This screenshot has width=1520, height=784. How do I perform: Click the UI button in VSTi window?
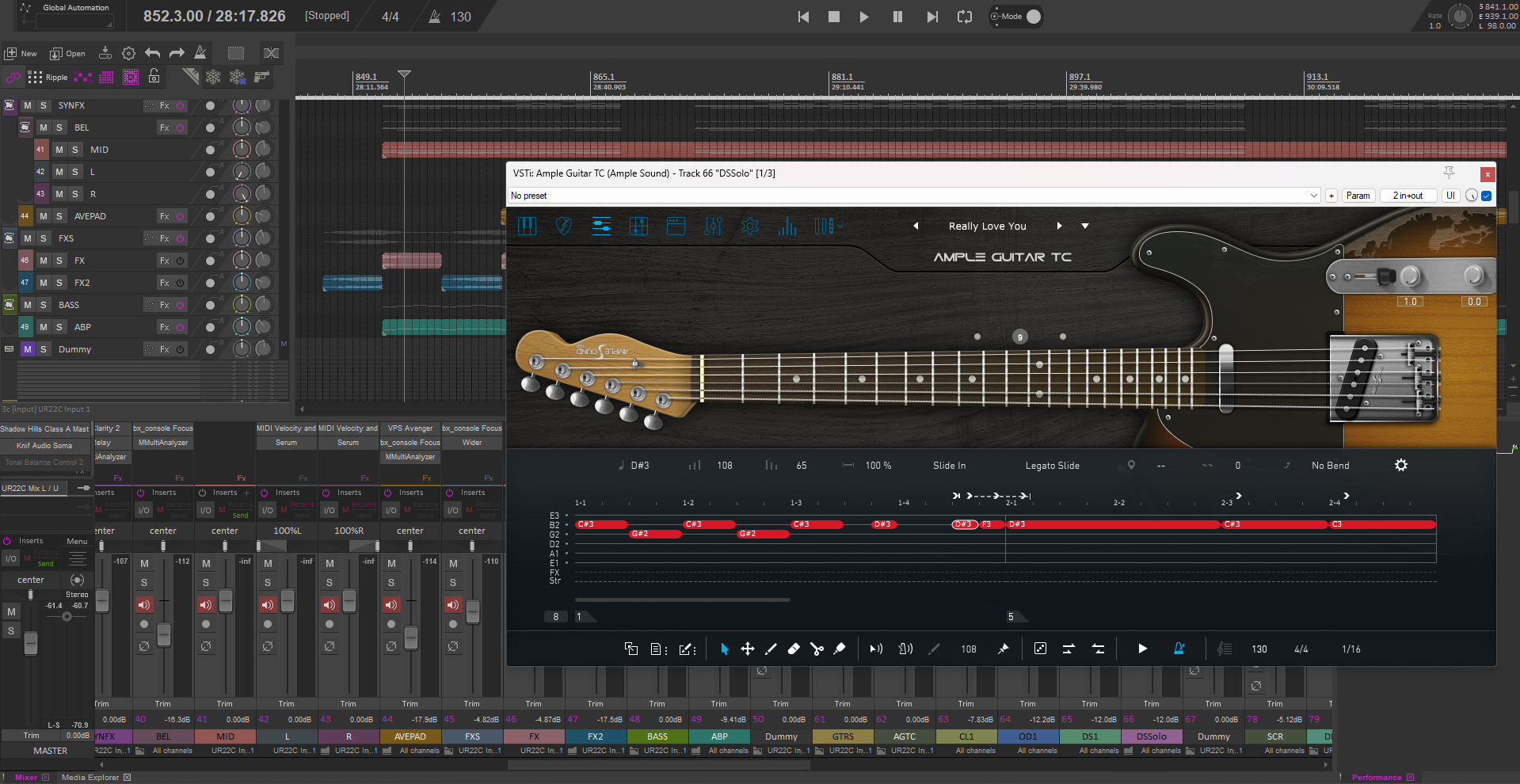(x=1450, y=196)
